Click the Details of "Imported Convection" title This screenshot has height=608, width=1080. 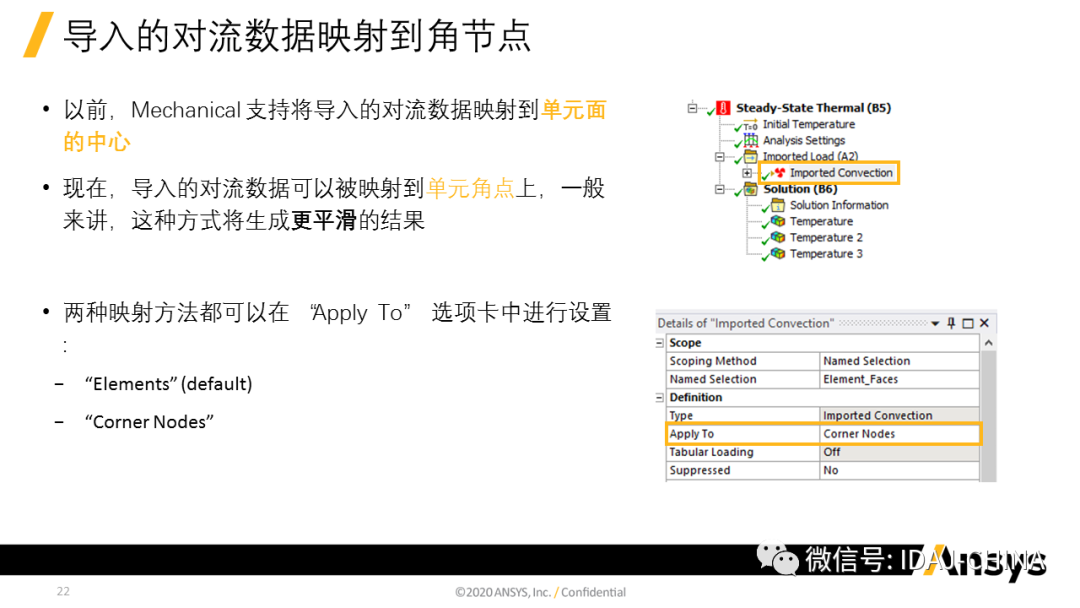click(745, 323)
